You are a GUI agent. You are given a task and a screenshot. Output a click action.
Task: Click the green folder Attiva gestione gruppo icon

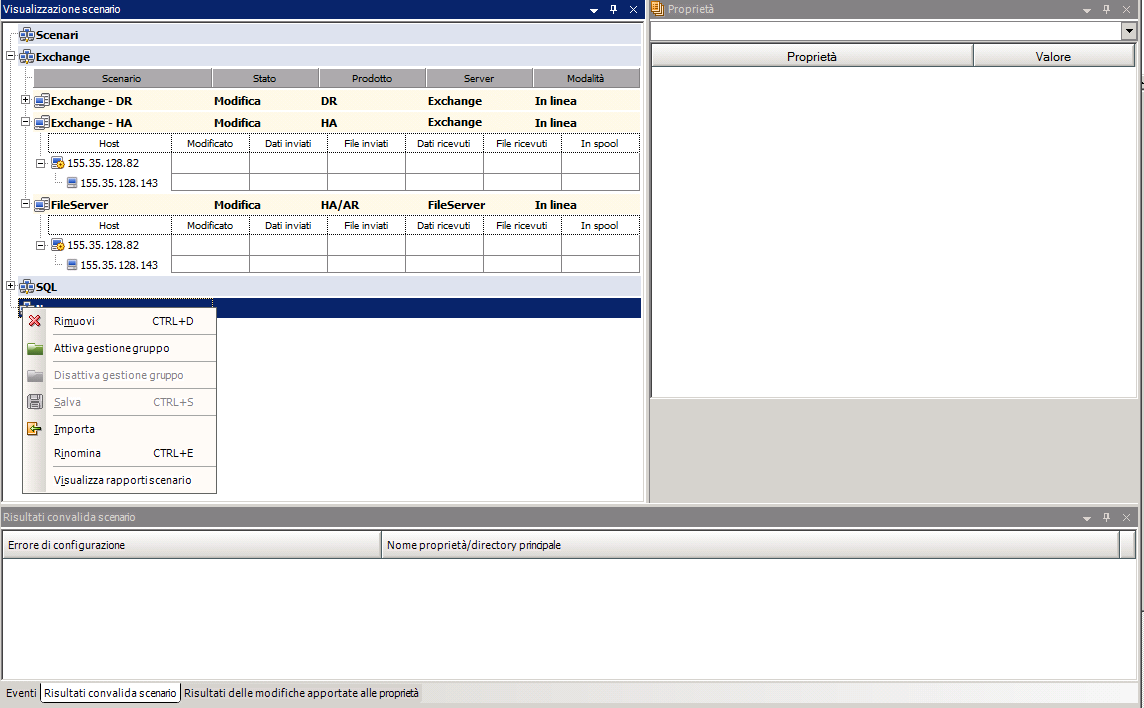[x=34, y=348]
